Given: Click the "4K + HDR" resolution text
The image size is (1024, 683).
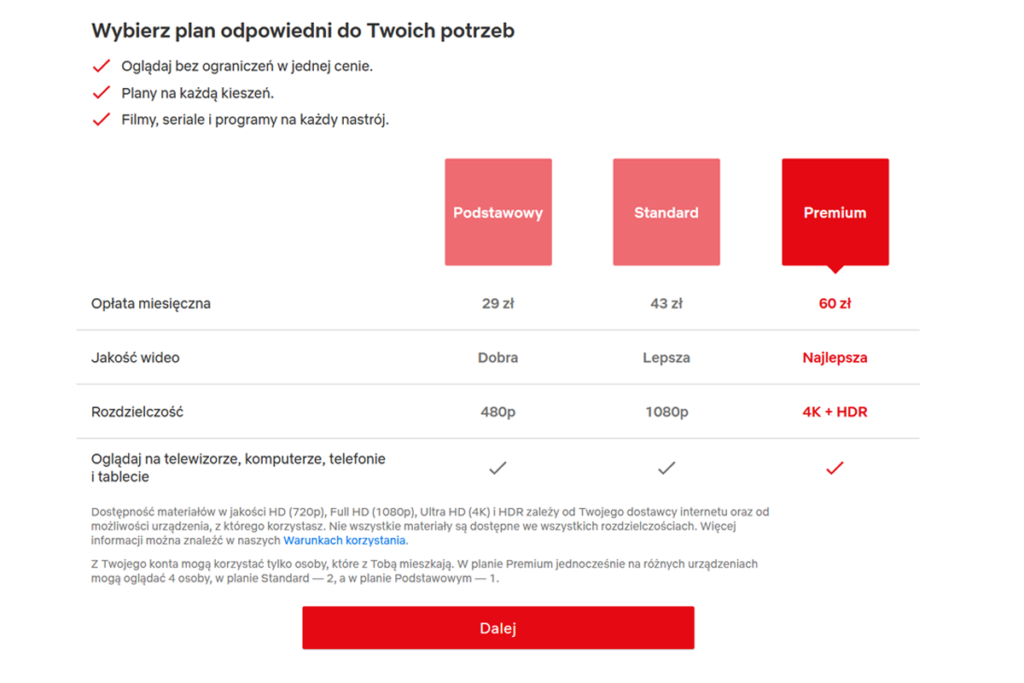Looking at the screenshot, I should click(x=835, y=411).
